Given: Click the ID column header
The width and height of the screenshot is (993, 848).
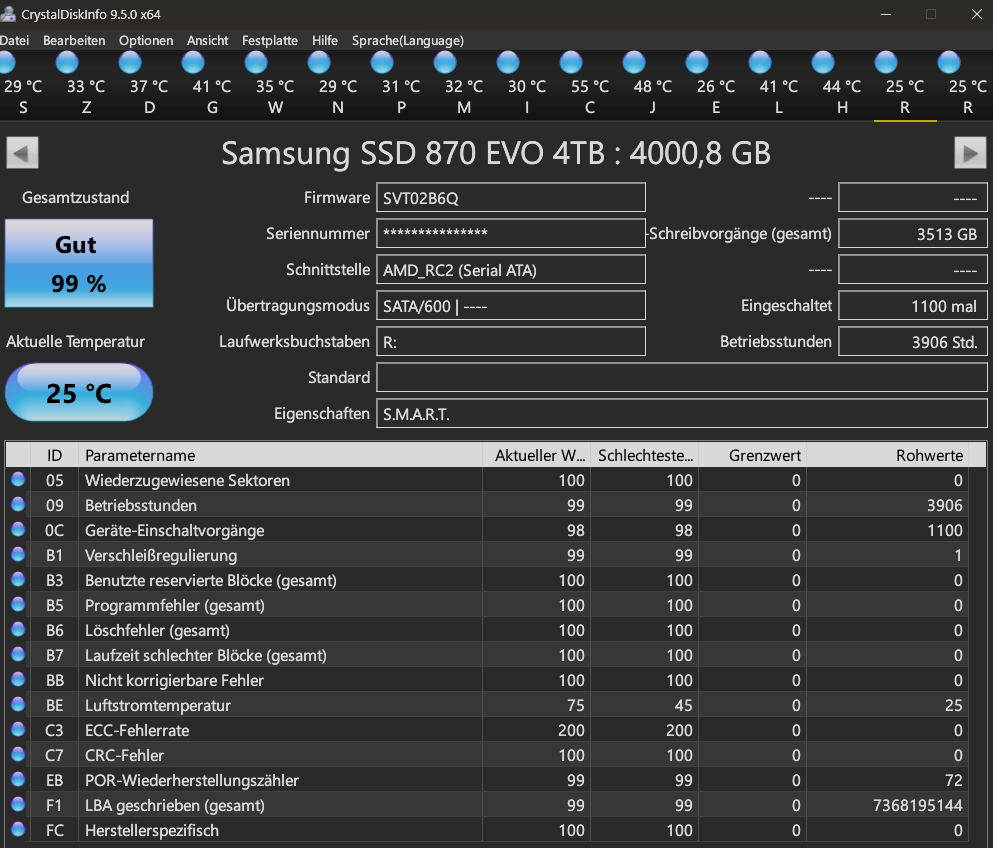Looking at the screenshot, I should (x=54, y=455).
